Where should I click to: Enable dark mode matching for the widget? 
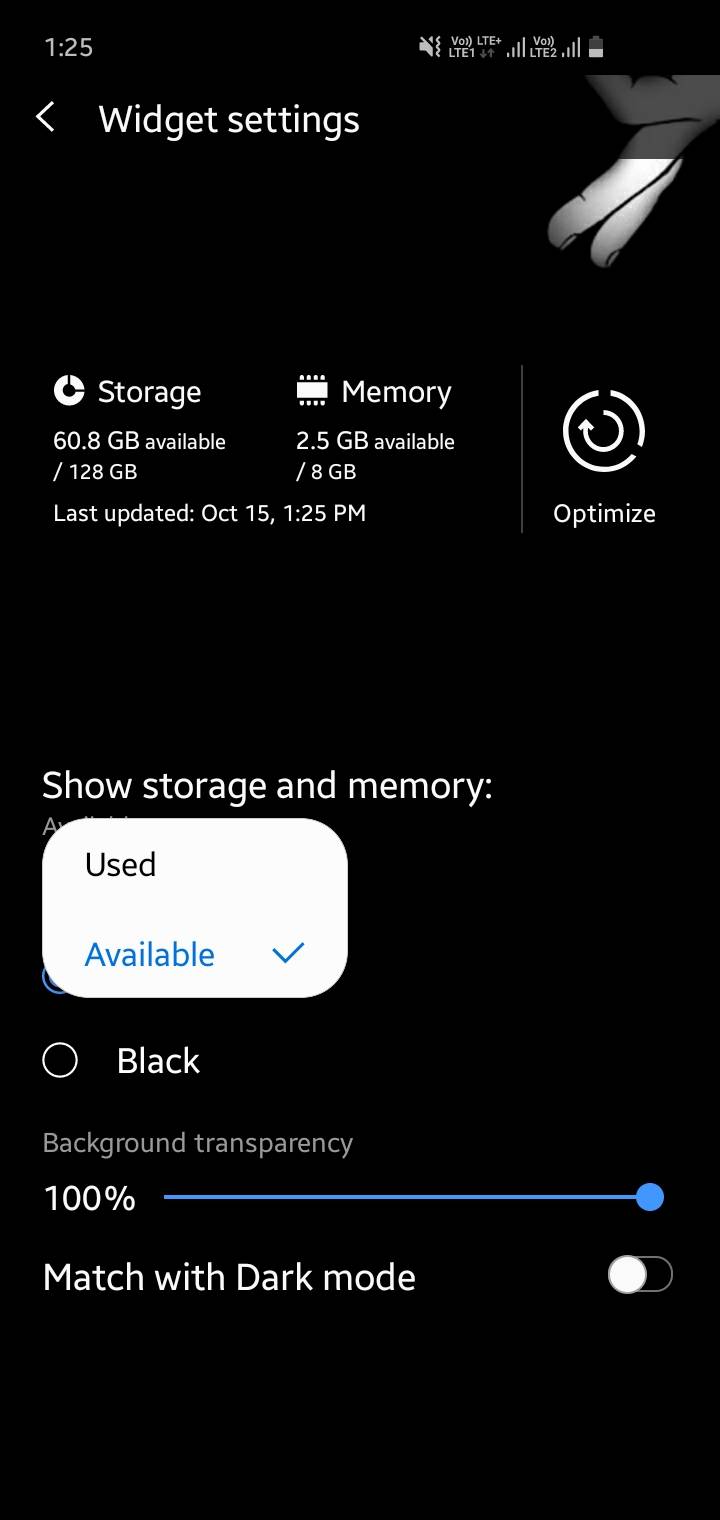639,1274
